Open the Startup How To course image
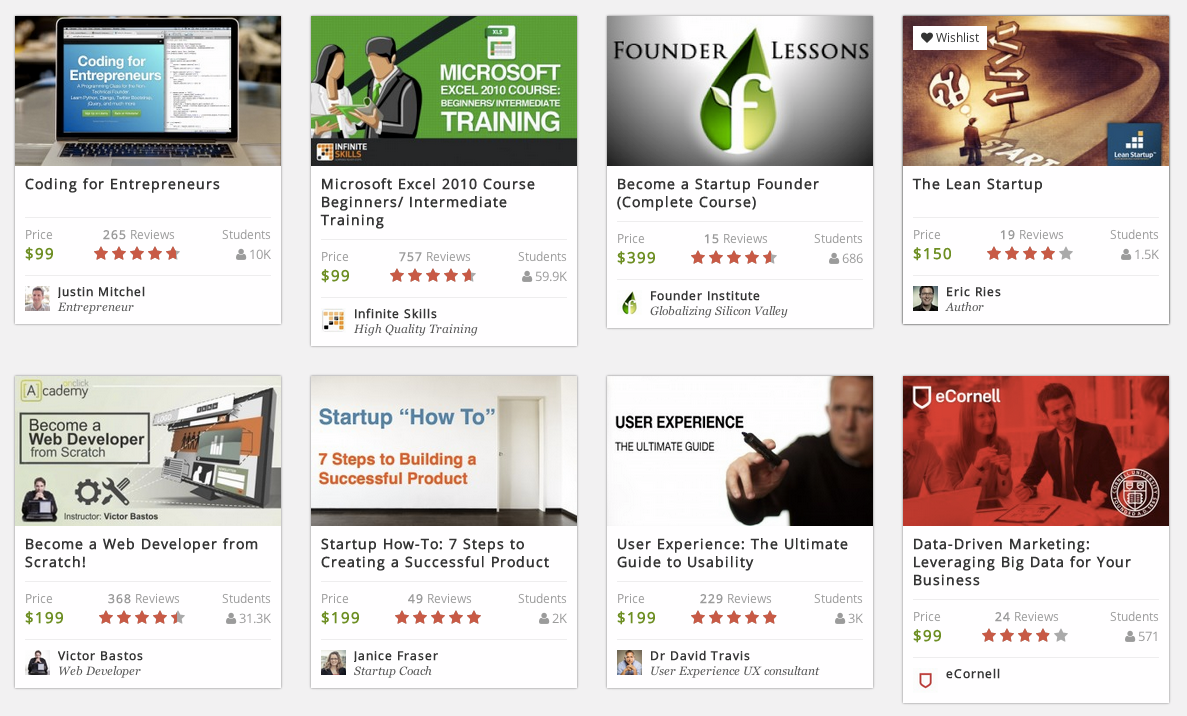 point(444,450)
